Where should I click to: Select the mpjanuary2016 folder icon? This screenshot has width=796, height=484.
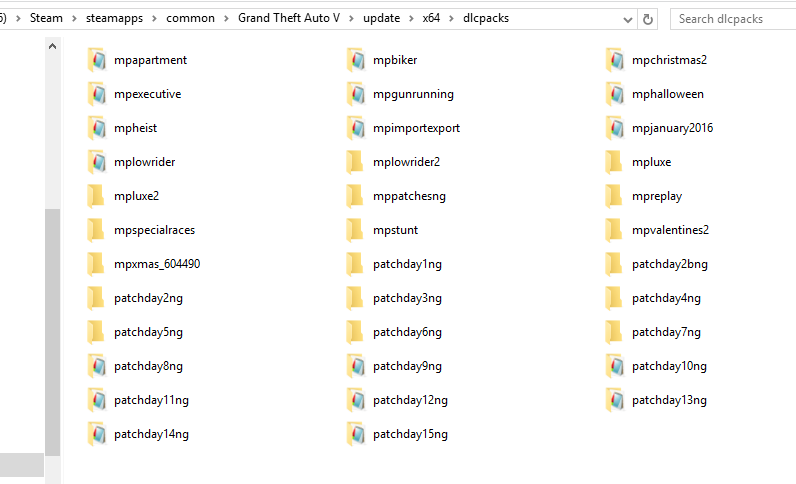[614, 128]
